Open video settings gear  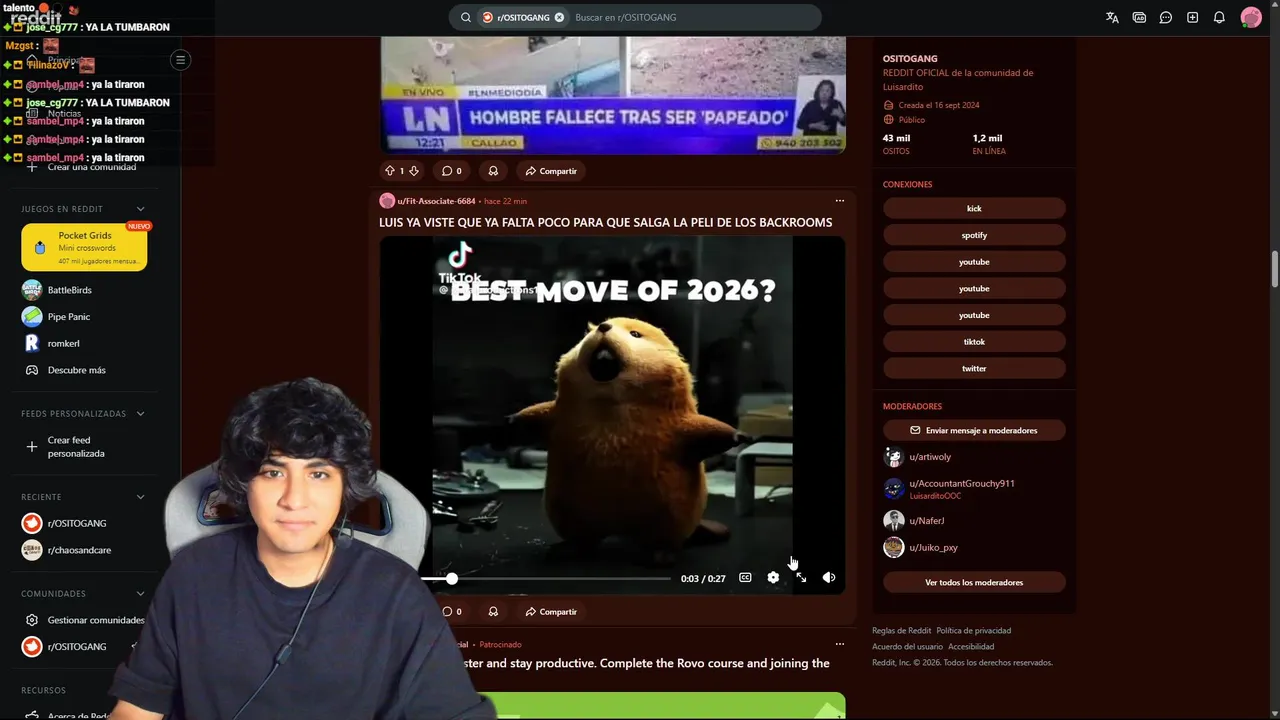point(773,578)
